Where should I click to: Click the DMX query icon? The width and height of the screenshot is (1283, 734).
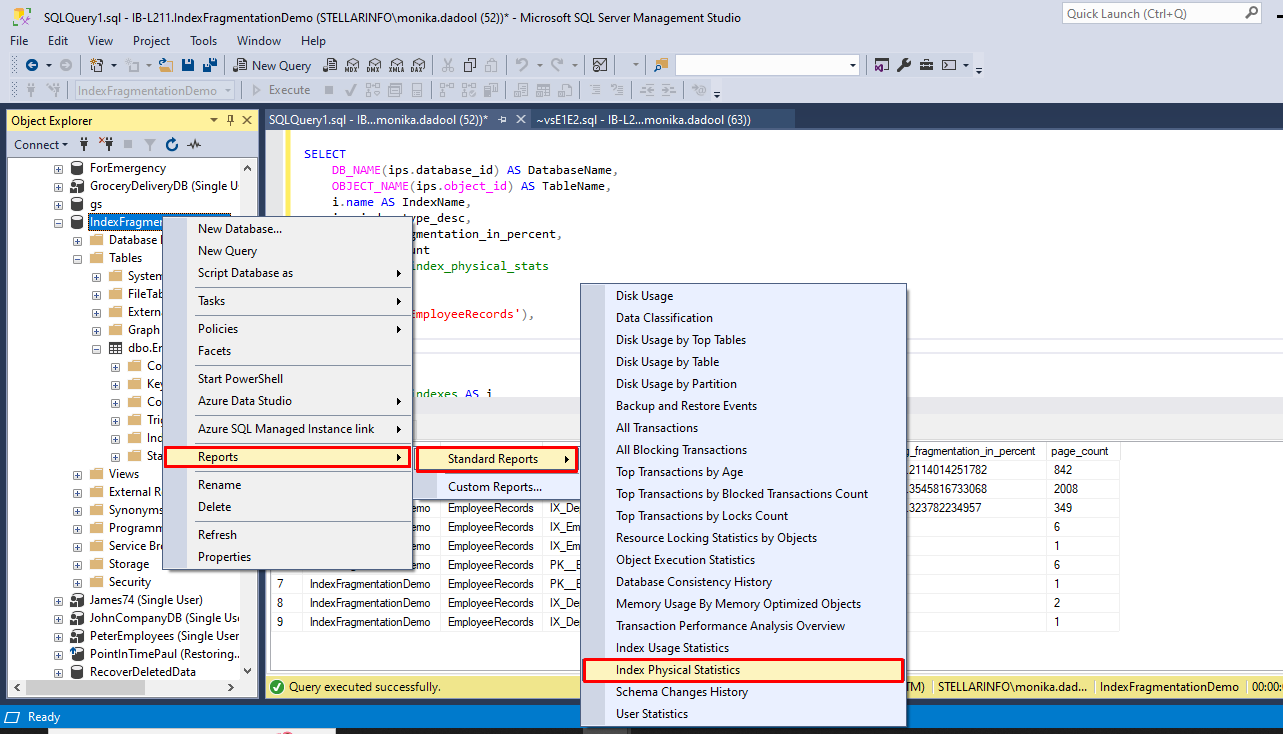coord(373,65)
